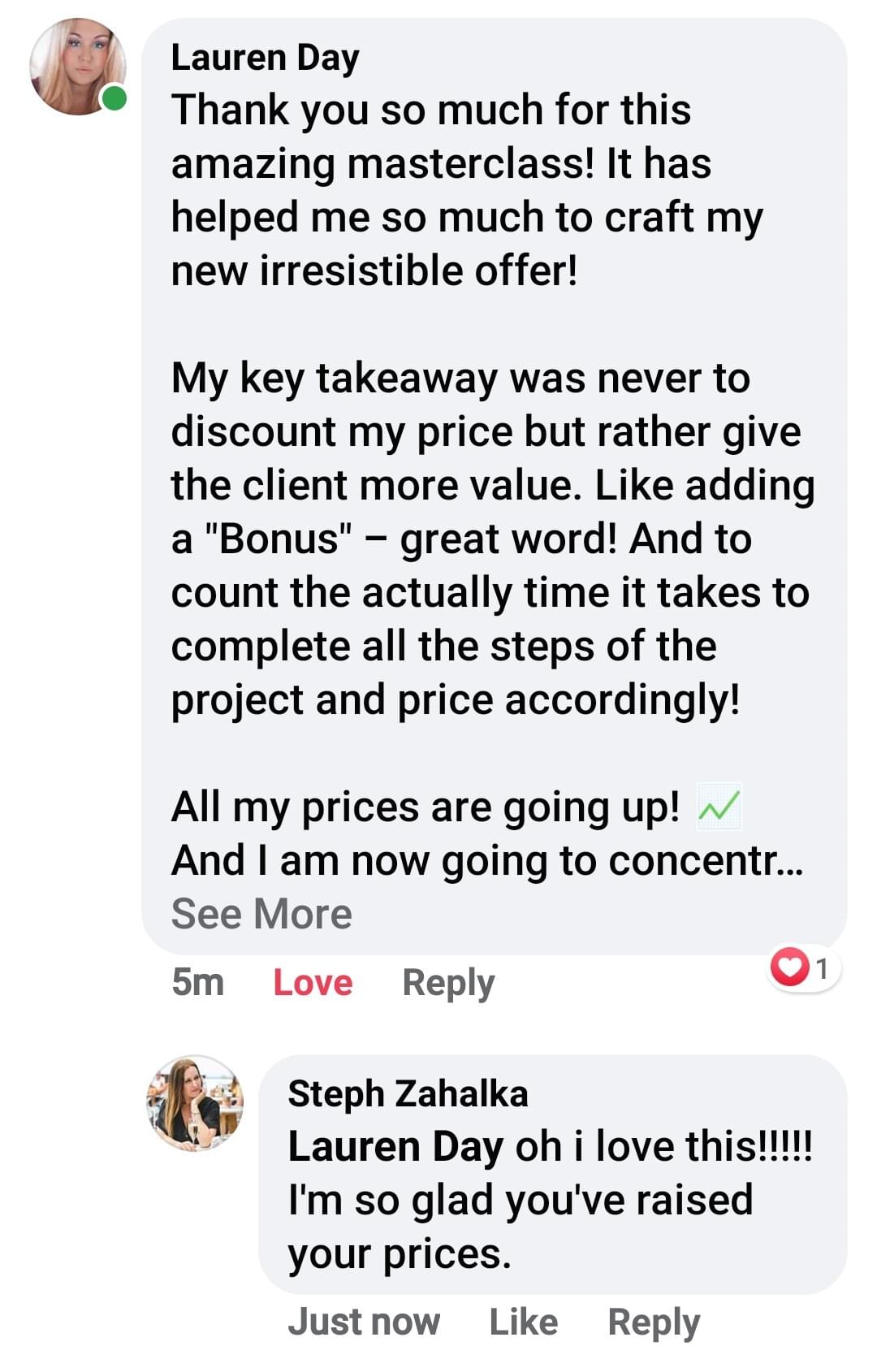The height and width of the screenshot is (1372, 877).
Task: Reply to Steph Zahalka's comment
Action: point(654,1322)
